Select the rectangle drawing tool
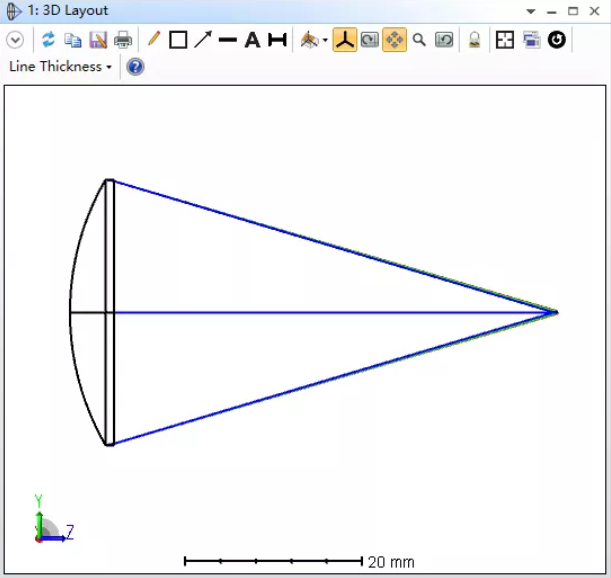 (178, 40)
